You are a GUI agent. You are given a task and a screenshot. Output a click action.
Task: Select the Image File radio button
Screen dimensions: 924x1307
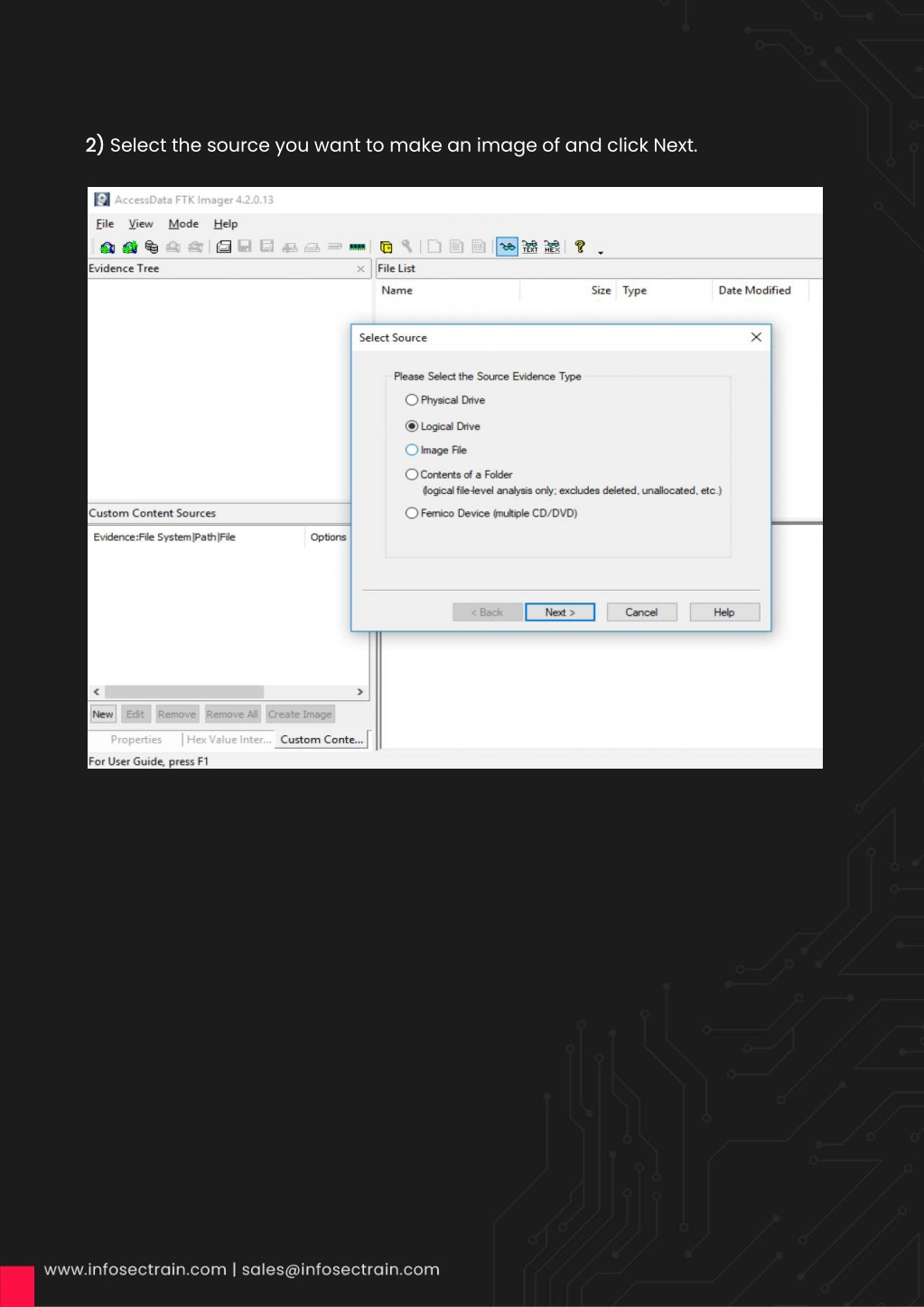(x=412, y=450)
